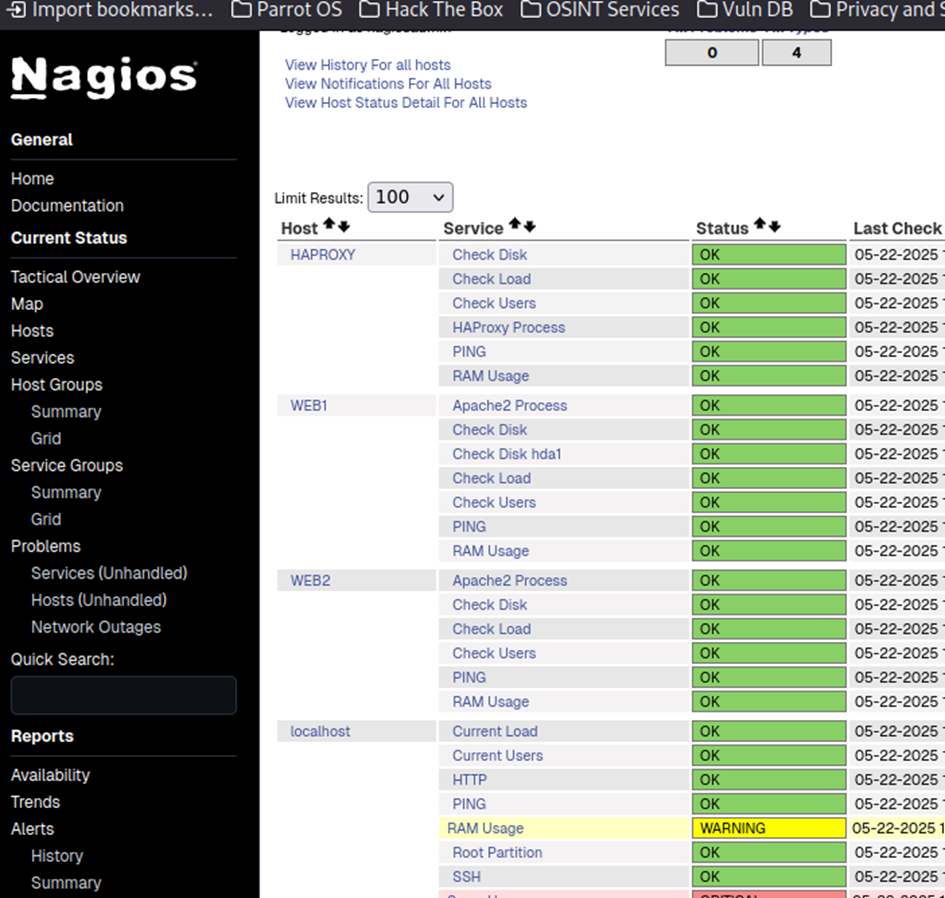
Task: Open the Summary link under Service Groups
Action: pyautogui.click(x=66, y=492)
